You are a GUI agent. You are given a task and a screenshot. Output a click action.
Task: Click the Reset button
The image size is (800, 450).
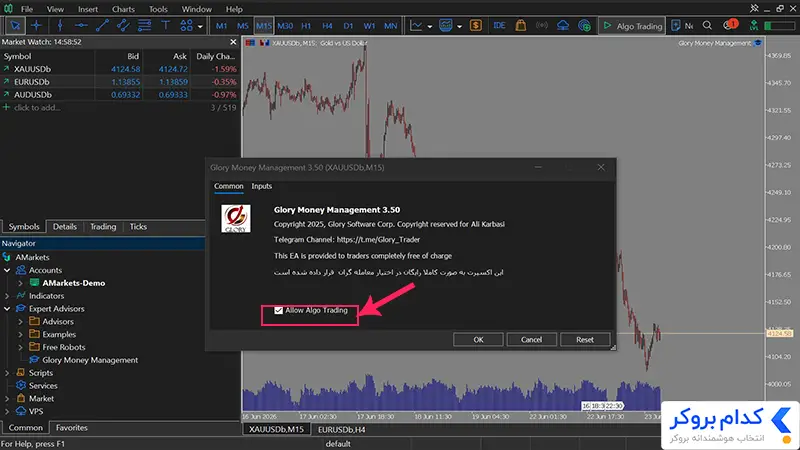coord(585,339)
